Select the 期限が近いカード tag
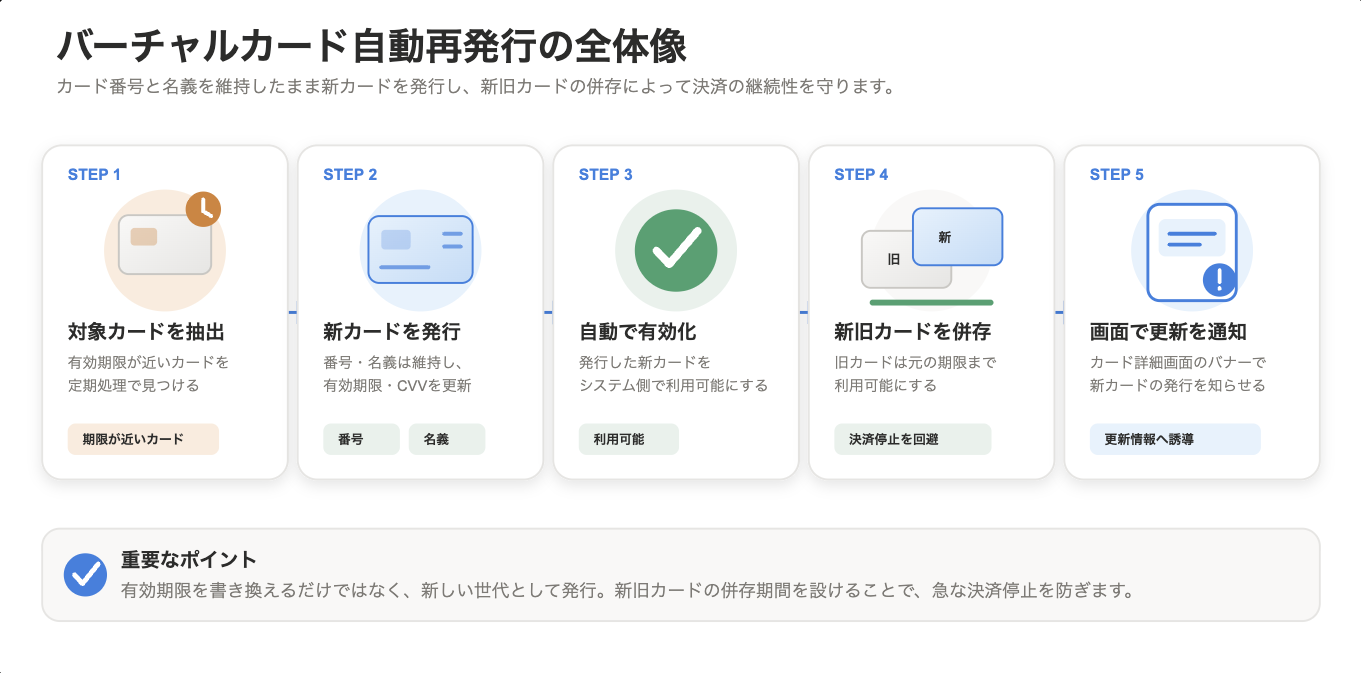 [x=143, y=439]
